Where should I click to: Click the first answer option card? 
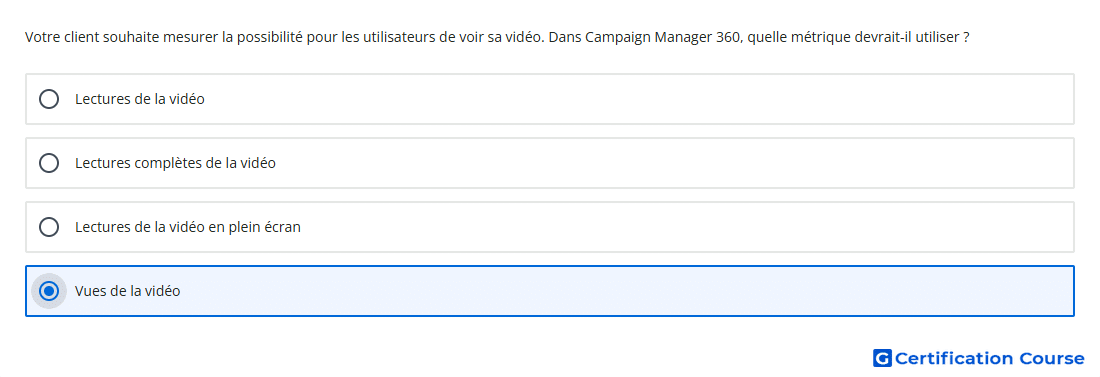tap(550, 99)
